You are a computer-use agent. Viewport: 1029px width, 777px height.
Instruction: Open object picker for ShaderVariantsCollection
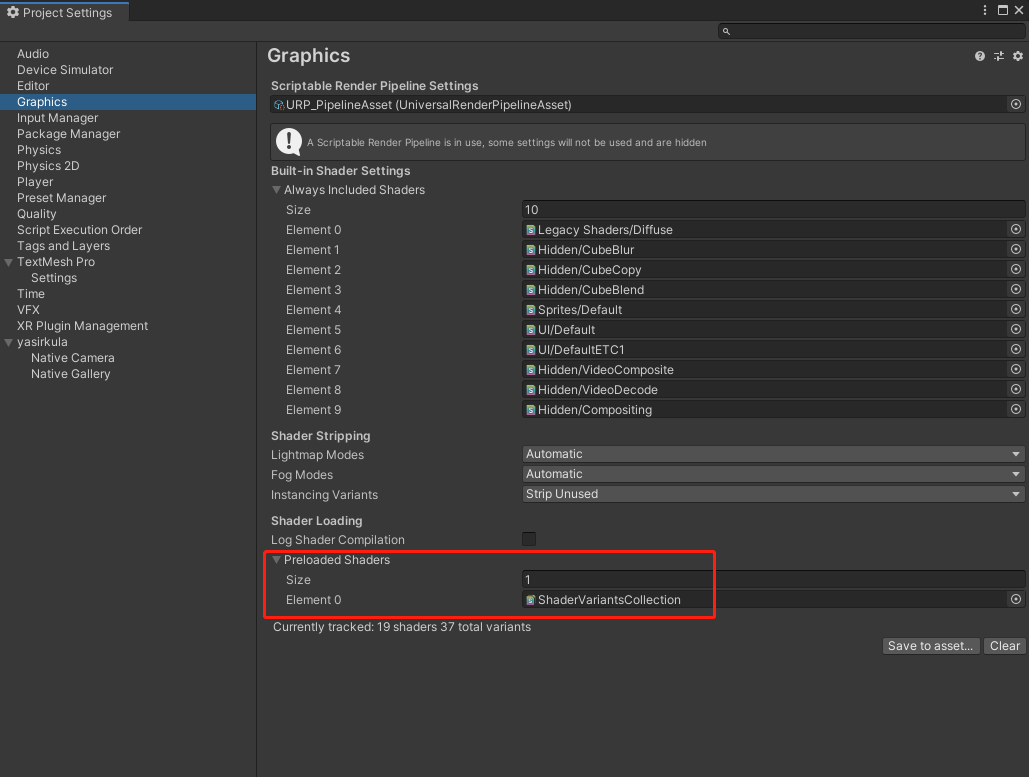(x=1015, y=599)
